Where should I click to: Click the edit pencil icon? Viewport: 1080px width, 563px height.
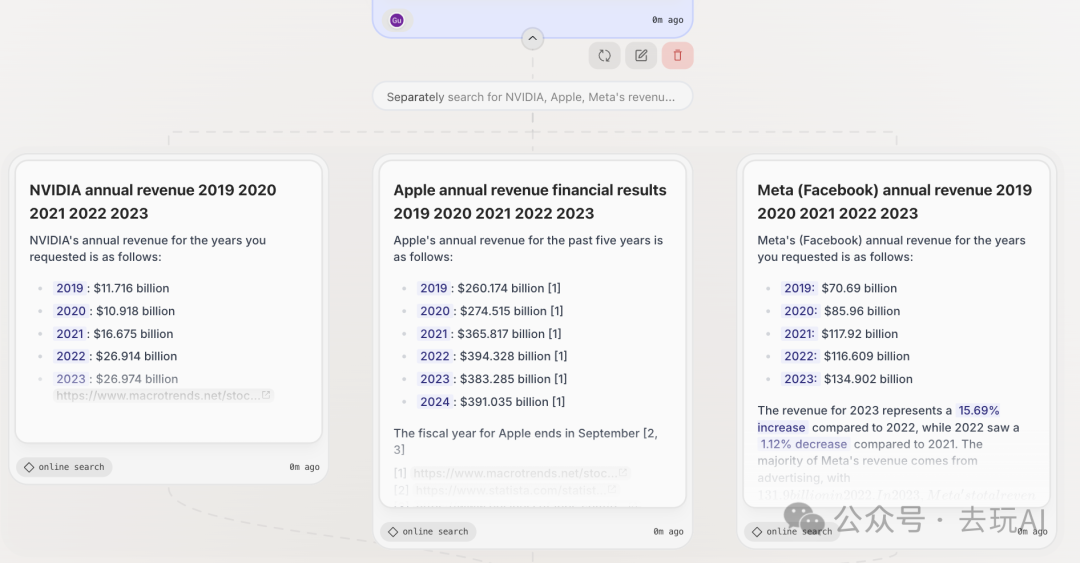641,56
